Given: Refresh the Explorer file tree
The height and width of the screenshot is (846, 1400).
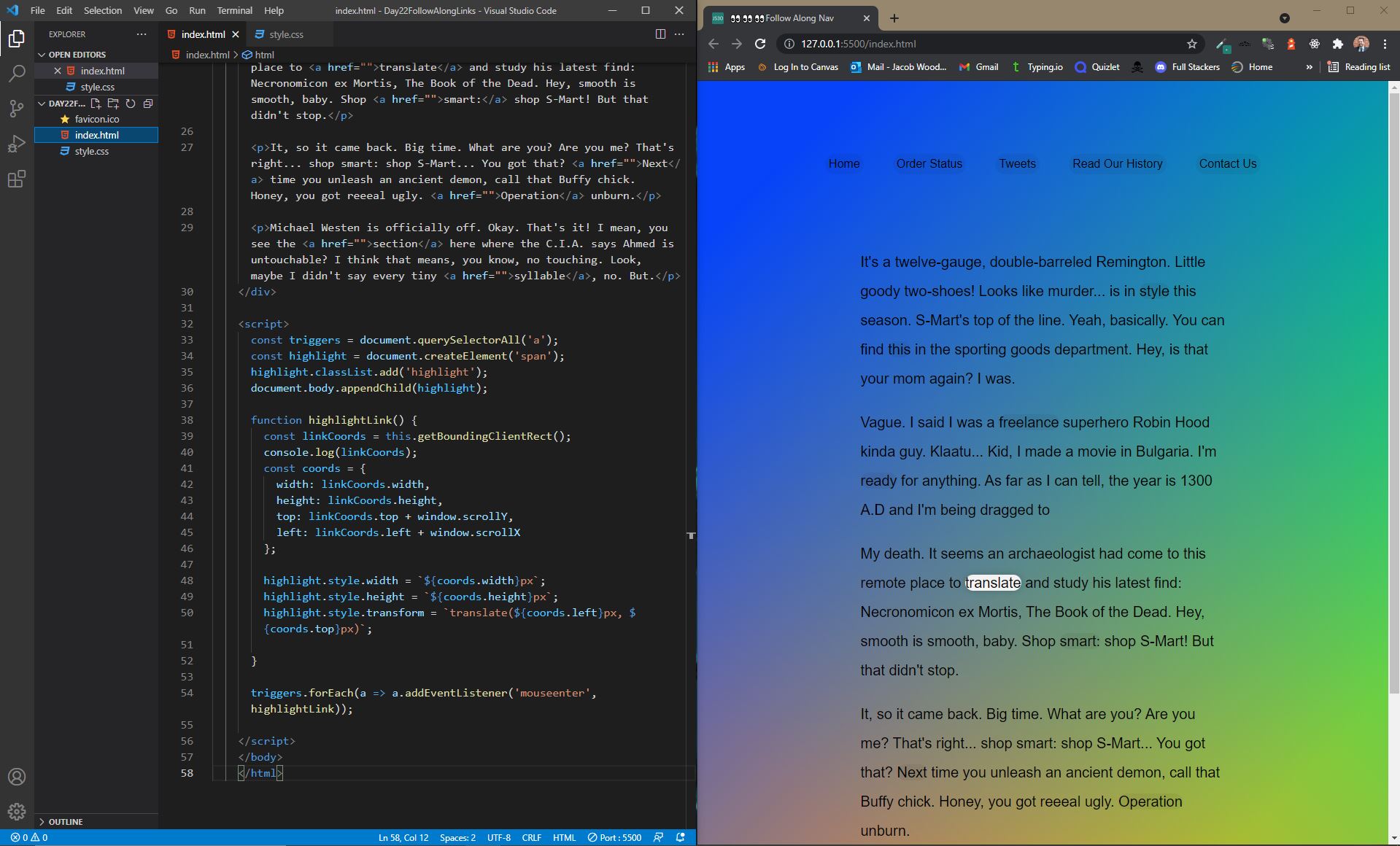Looking at the screenshot, I should (131, 104).
